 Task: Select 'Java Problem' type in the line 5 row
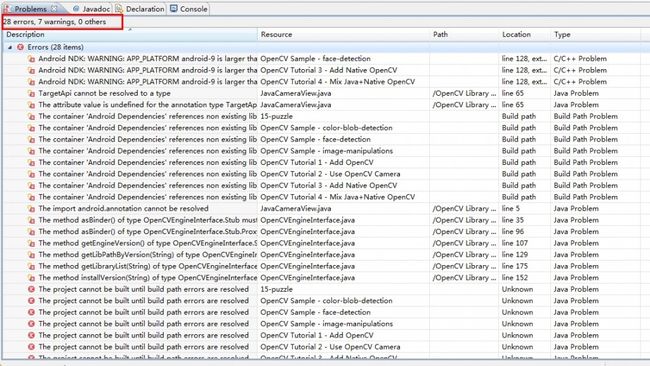coord(576,208)
